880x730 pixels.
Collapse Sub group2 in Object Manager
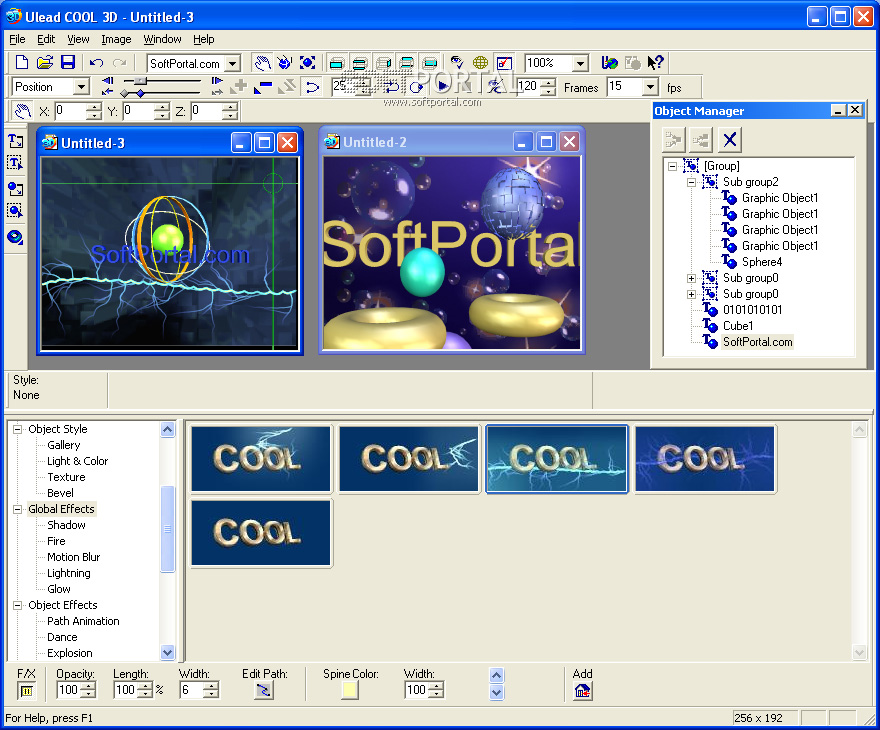pyautogui.click(x=691, y=182)
